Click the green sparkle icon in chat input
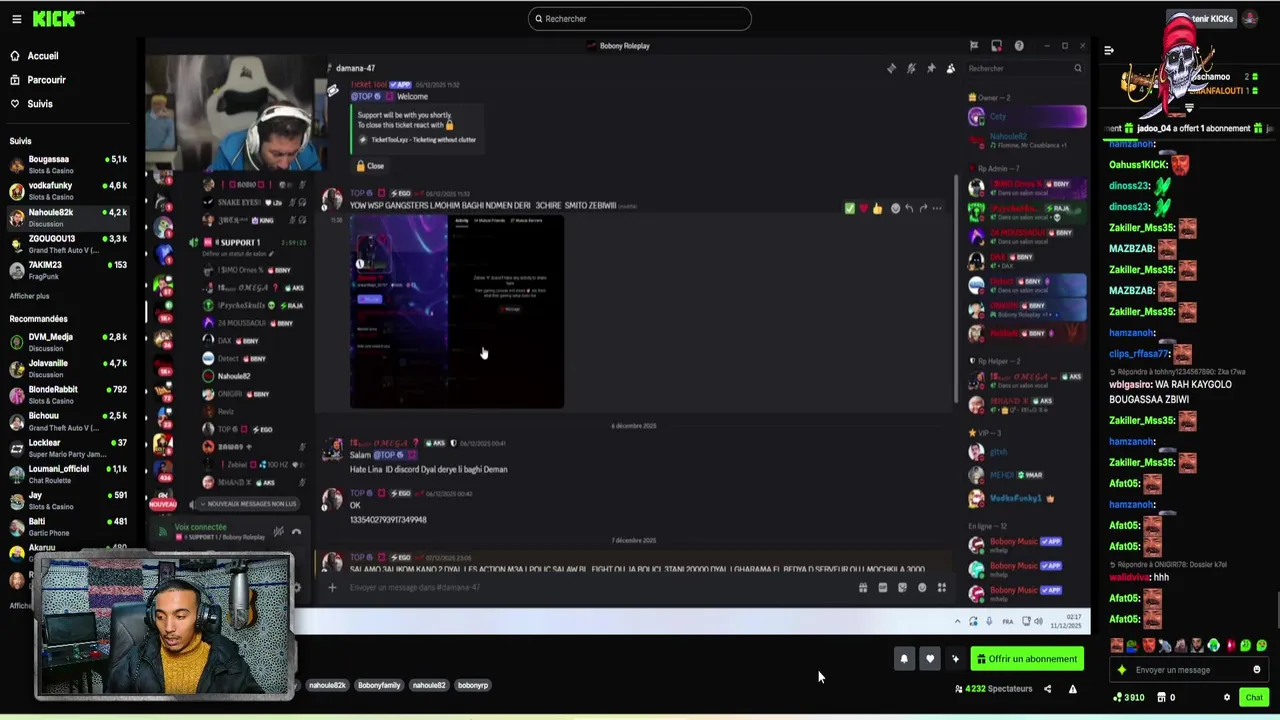 pos(1122,670)
